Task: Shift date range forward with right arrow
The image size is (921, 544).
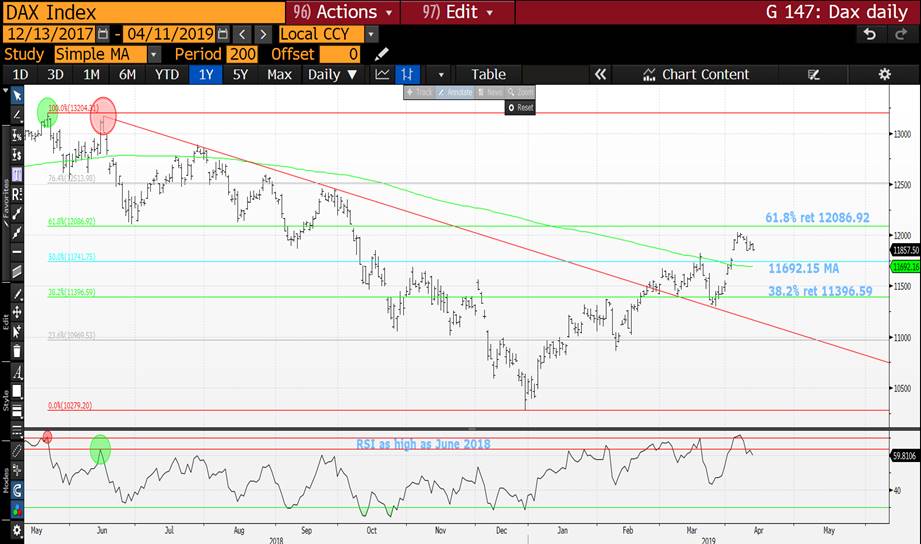Action: 263,34
